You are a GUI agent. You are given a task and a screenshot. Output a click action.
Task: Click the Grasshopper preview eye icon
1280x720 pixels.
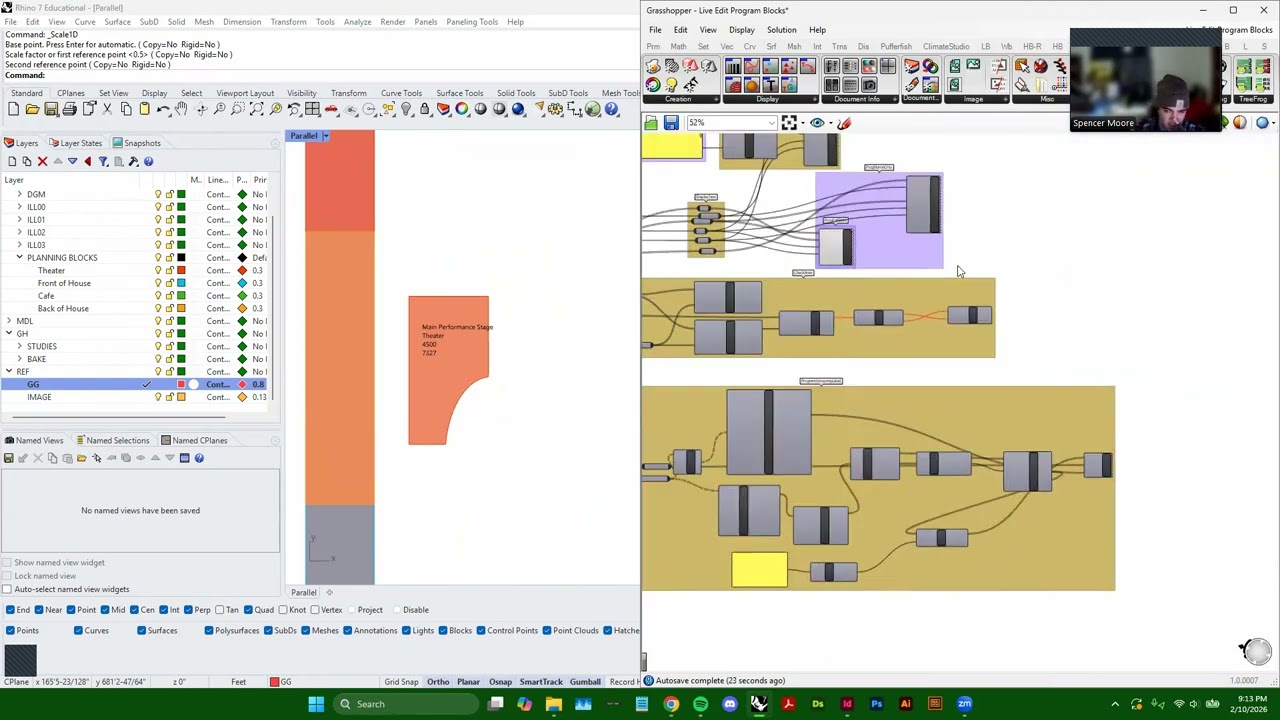point(817,123)
